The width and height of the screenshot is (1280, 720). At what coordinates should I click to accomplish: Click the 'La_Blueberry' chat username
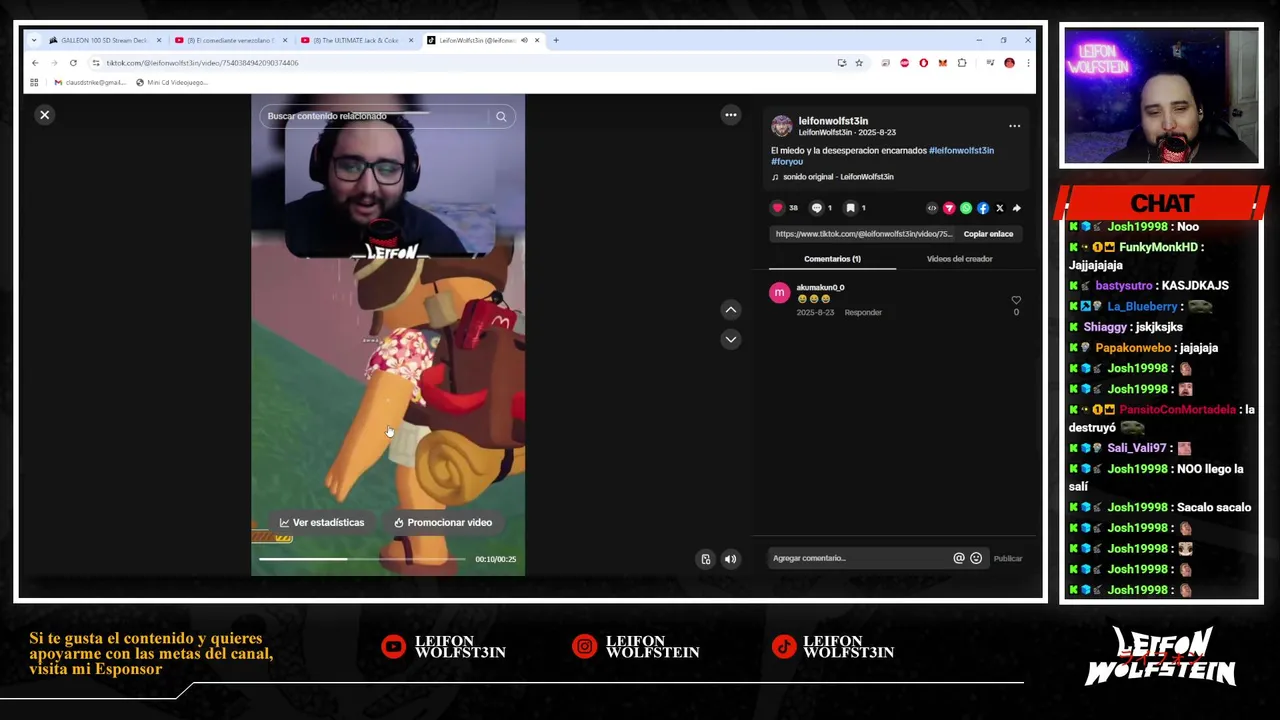pyautogui.click(x=1142, y=306)
